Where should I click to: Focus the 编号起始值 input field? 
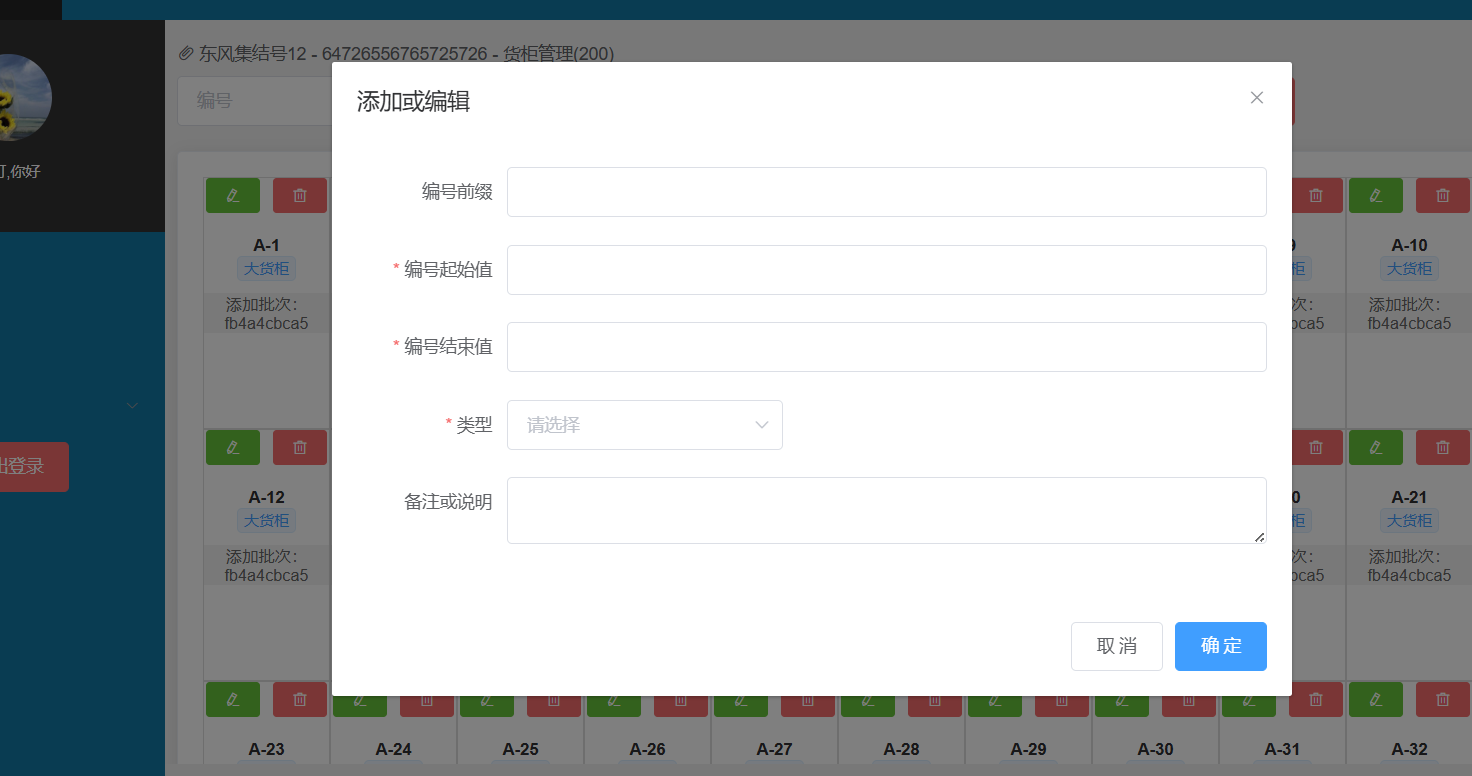pos(887,270)
